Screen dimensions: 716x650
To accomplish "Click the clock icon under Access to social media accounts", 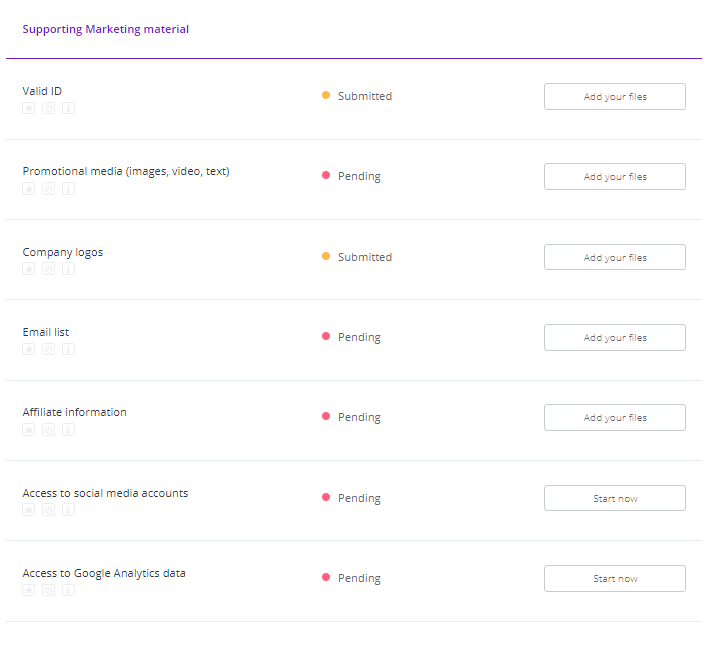I will (48, 510).
